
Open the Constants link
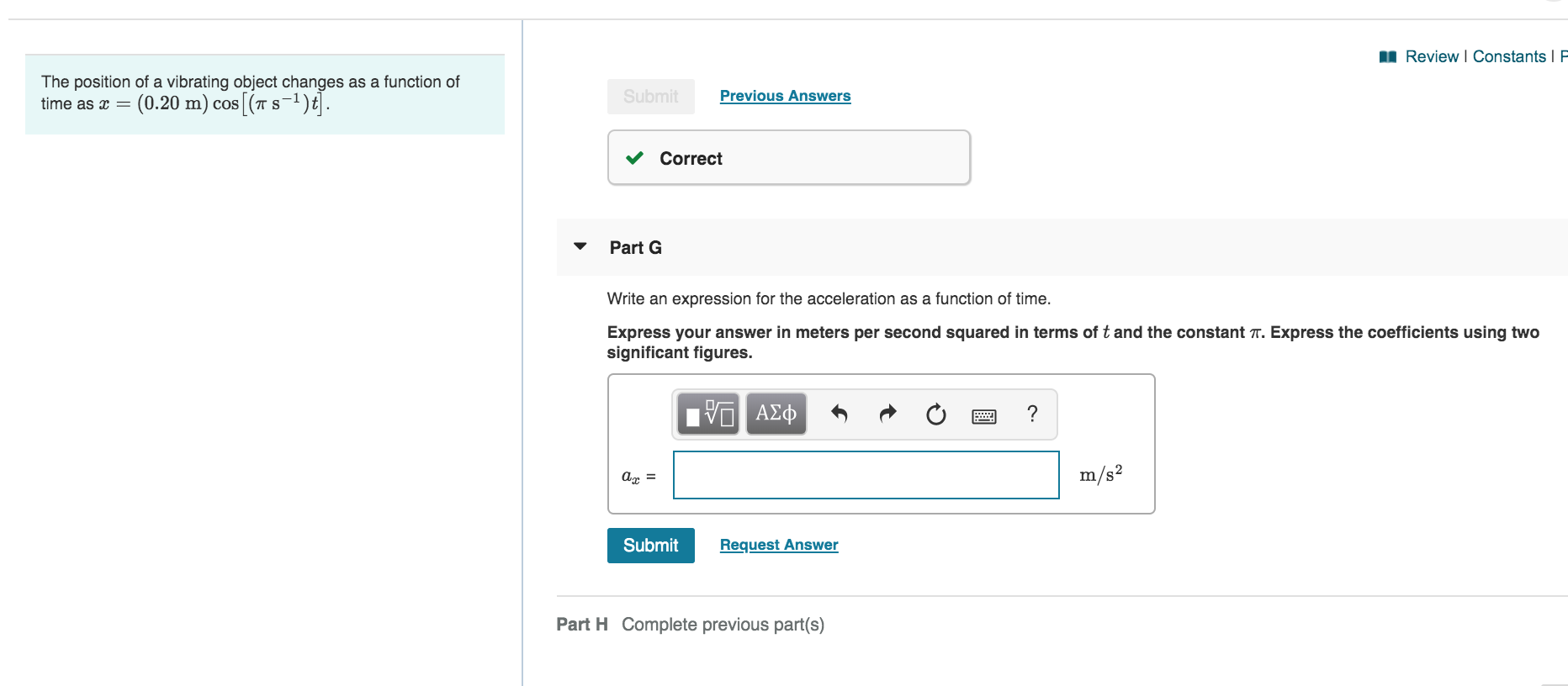(x=1509, y=56)
